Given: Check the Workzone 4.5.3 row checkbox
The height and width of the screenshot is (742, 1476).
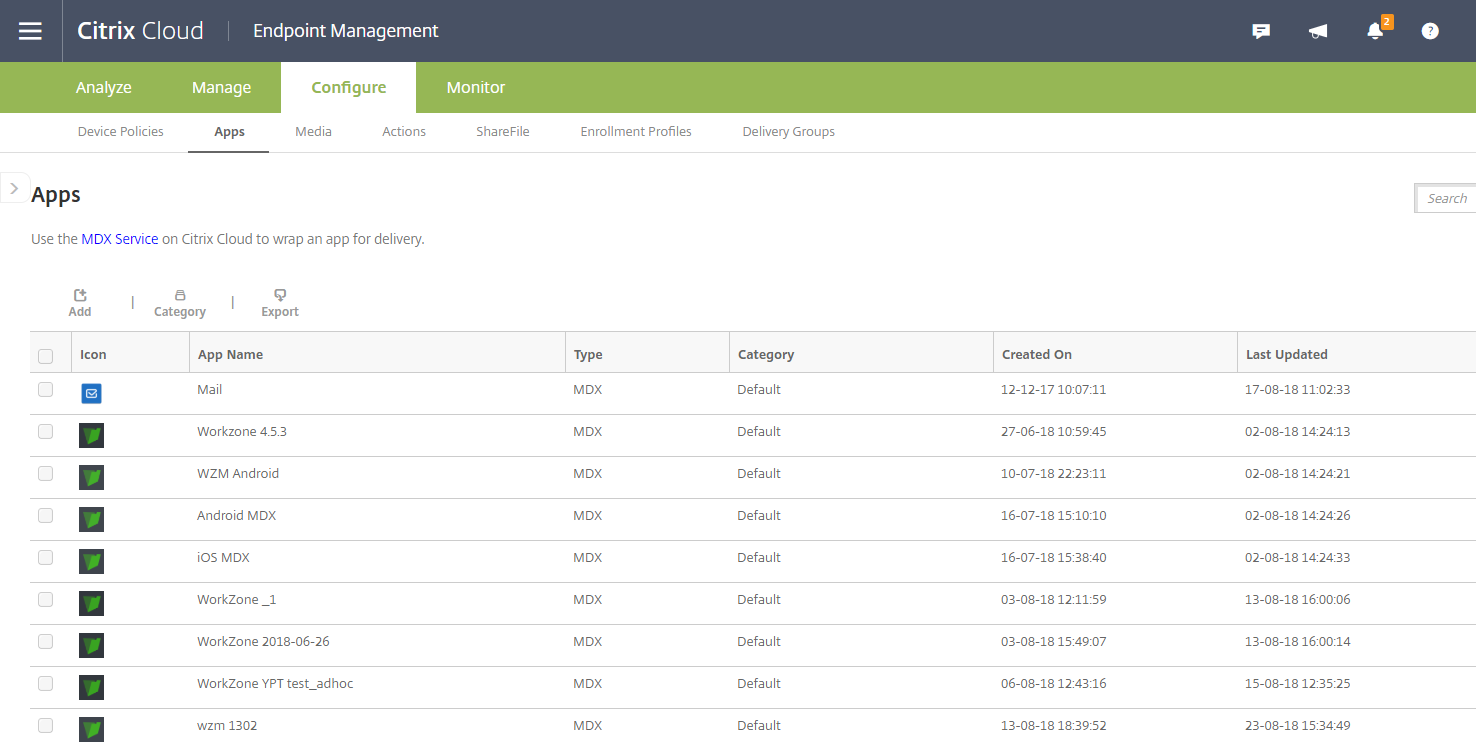Looking at the screenshot, I should [45, 431].
